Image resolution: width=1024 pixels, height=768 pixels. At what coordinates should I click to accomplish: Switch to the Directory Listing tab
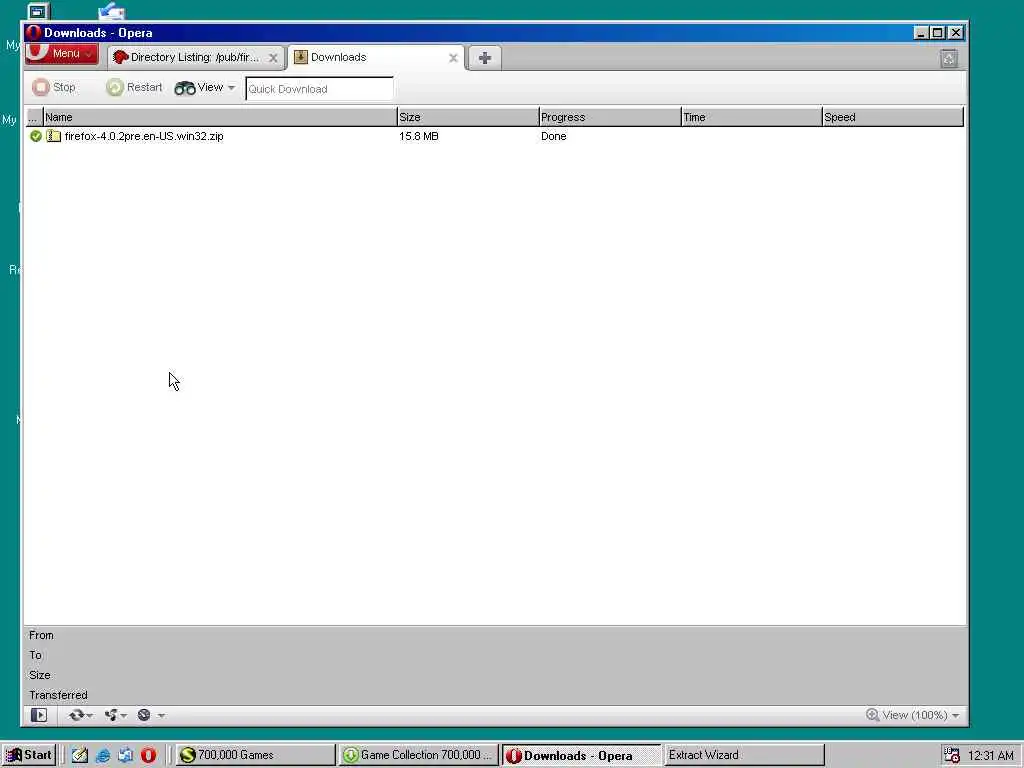(196, 57)
